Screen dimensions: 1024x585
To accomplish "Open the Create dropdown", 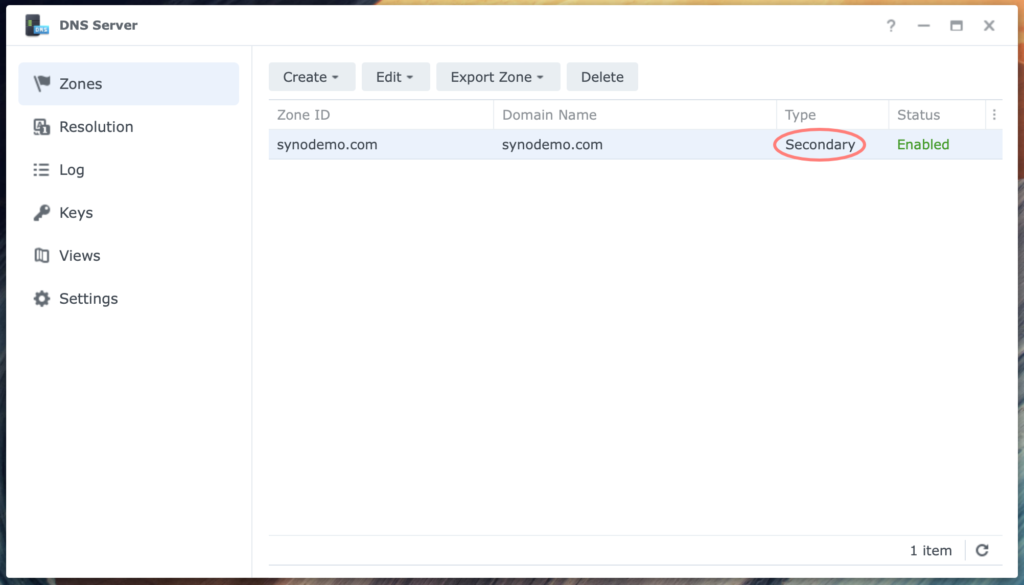I will (x=311, y=76).
